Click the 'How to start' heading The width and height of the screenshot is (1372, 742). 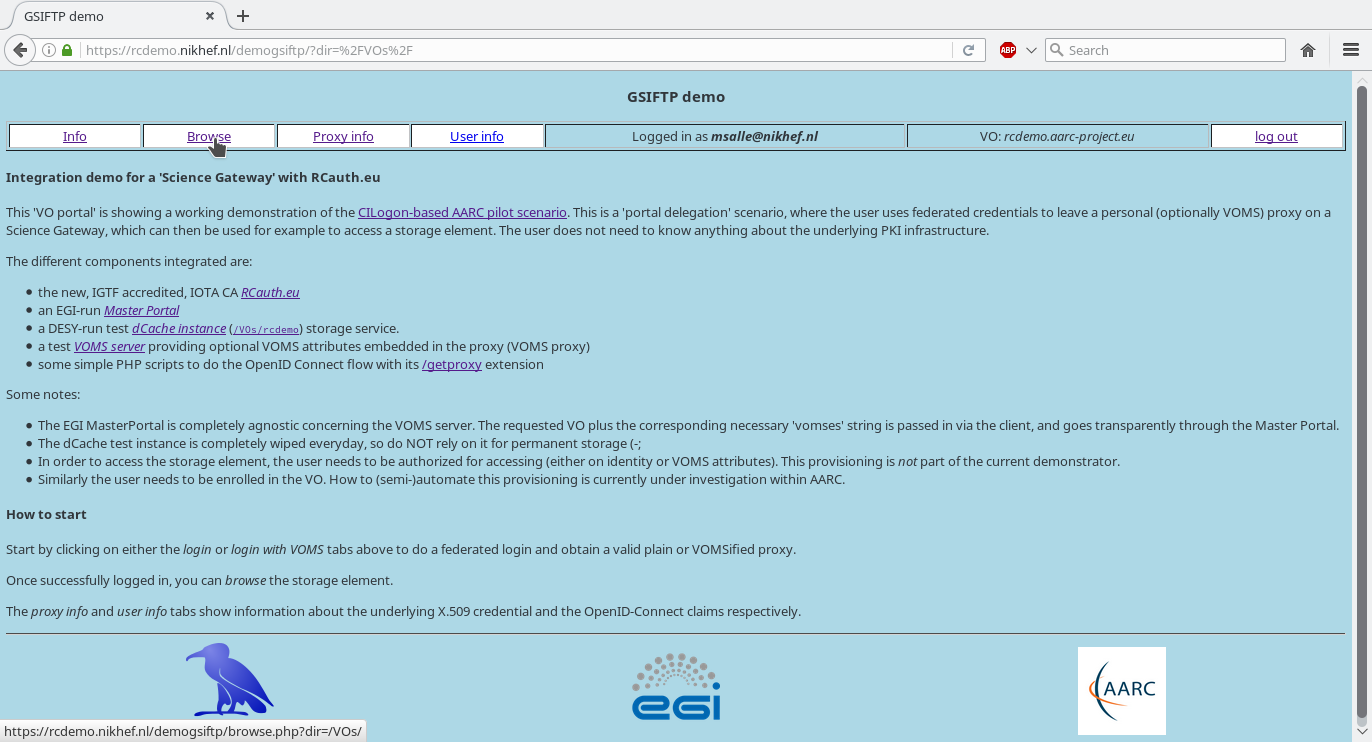coord(46,514)
